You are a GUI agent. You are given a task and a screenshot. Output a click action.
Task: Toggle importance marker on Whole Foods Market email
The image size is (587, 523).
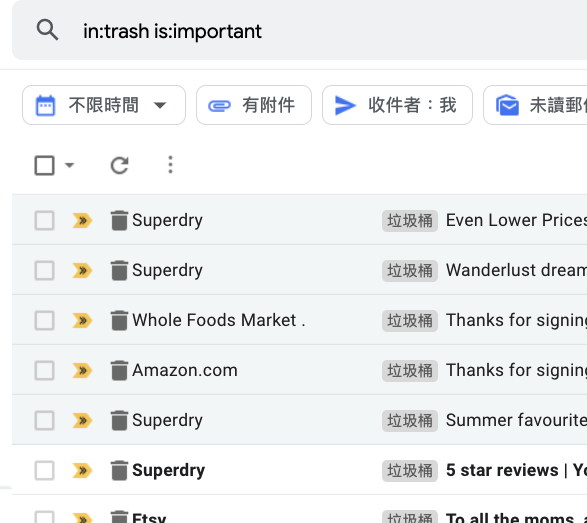click(82, 320)
